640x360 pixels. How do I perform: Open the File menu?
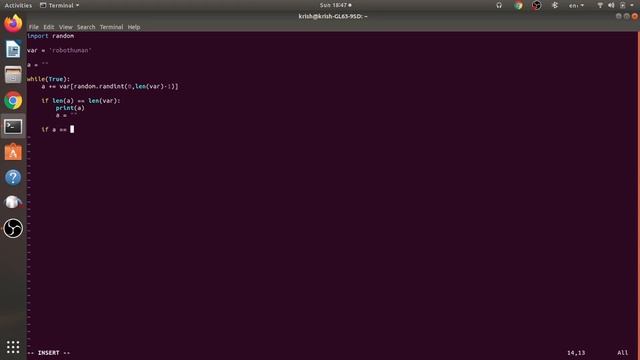click(x=33, y=27)
